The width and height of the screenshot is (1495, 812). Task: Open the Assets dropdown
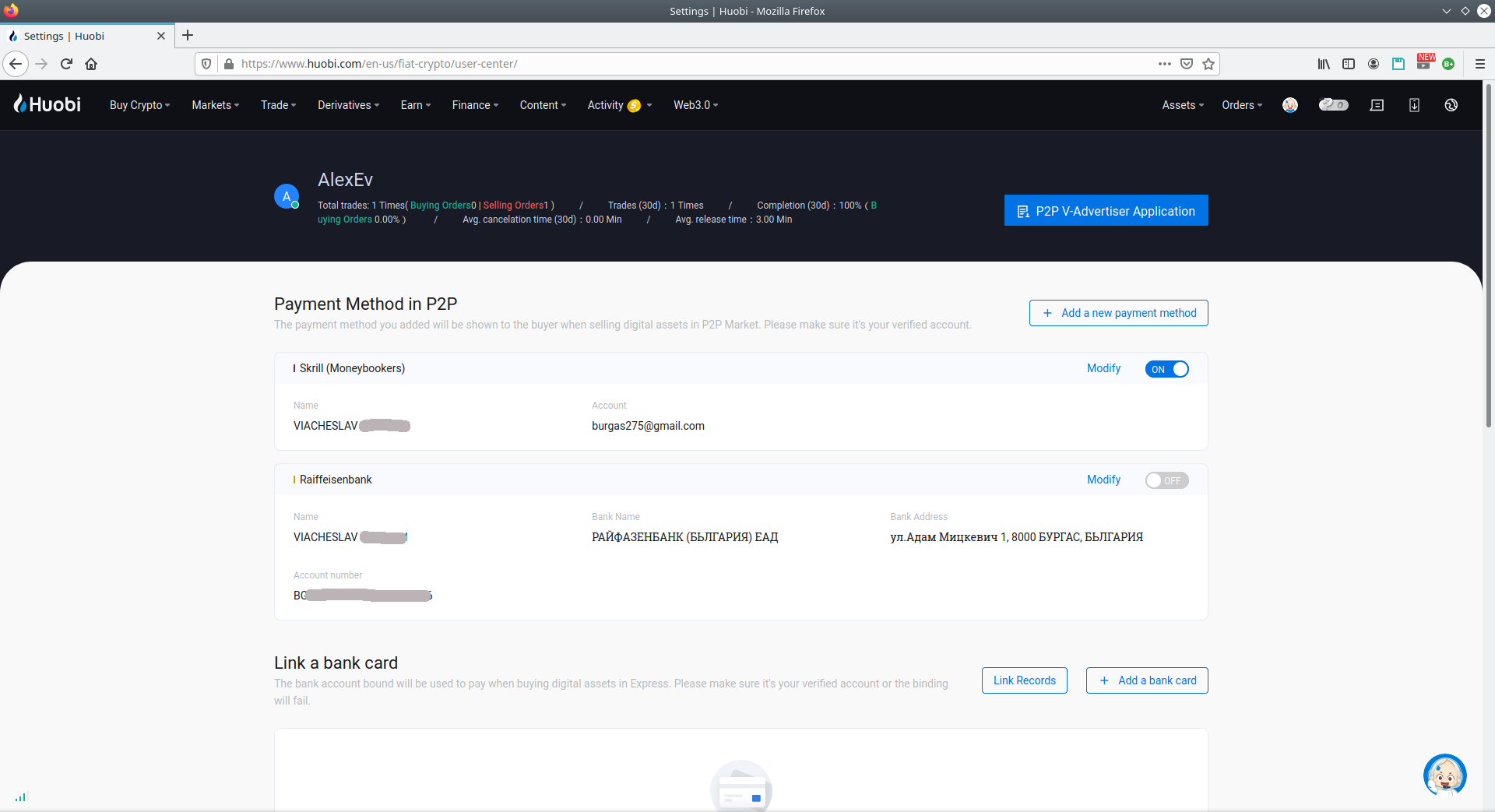click(1183, 105)
